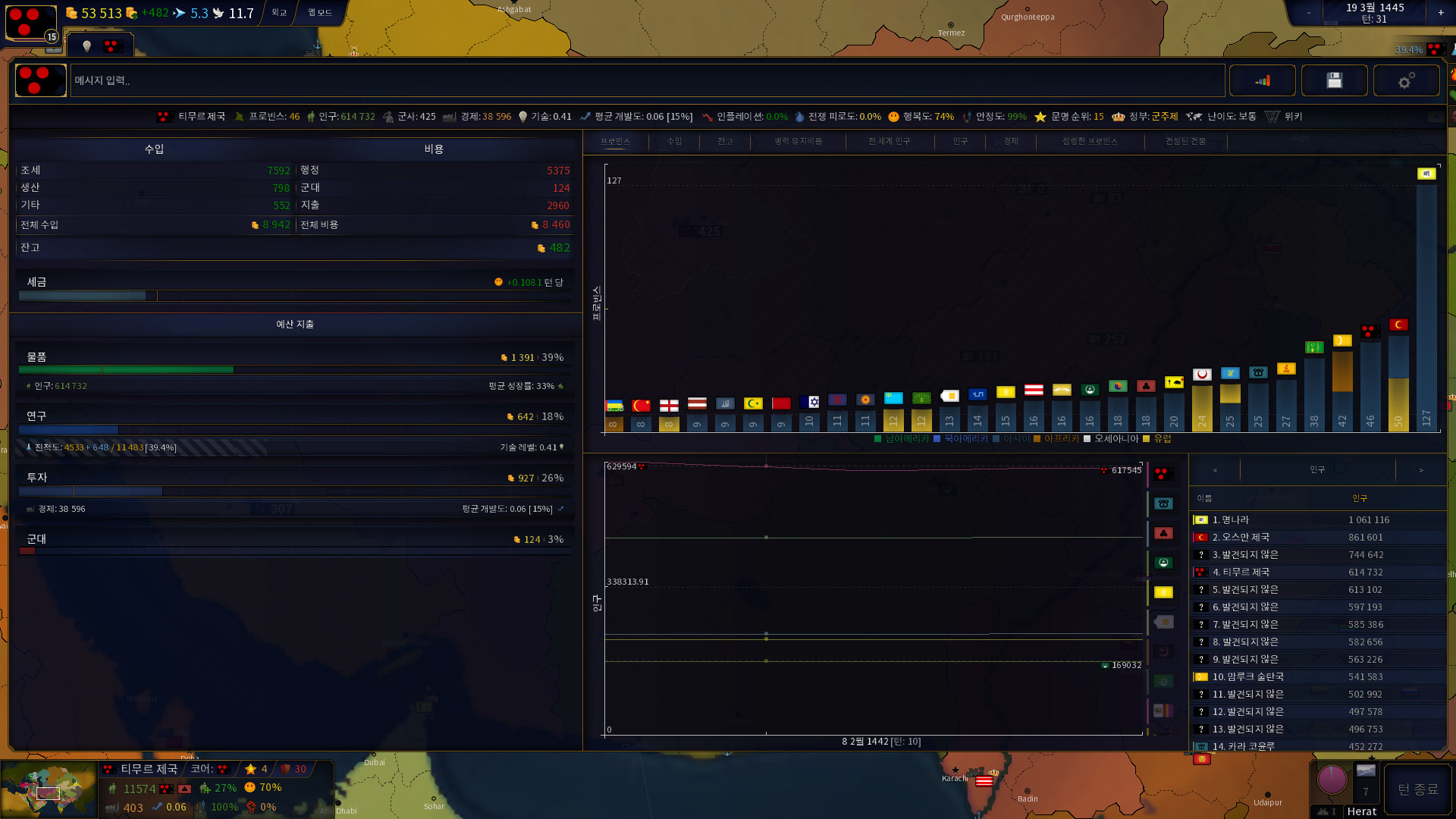
Task: Open the statistics bar chart icon
Action: 1262,80
